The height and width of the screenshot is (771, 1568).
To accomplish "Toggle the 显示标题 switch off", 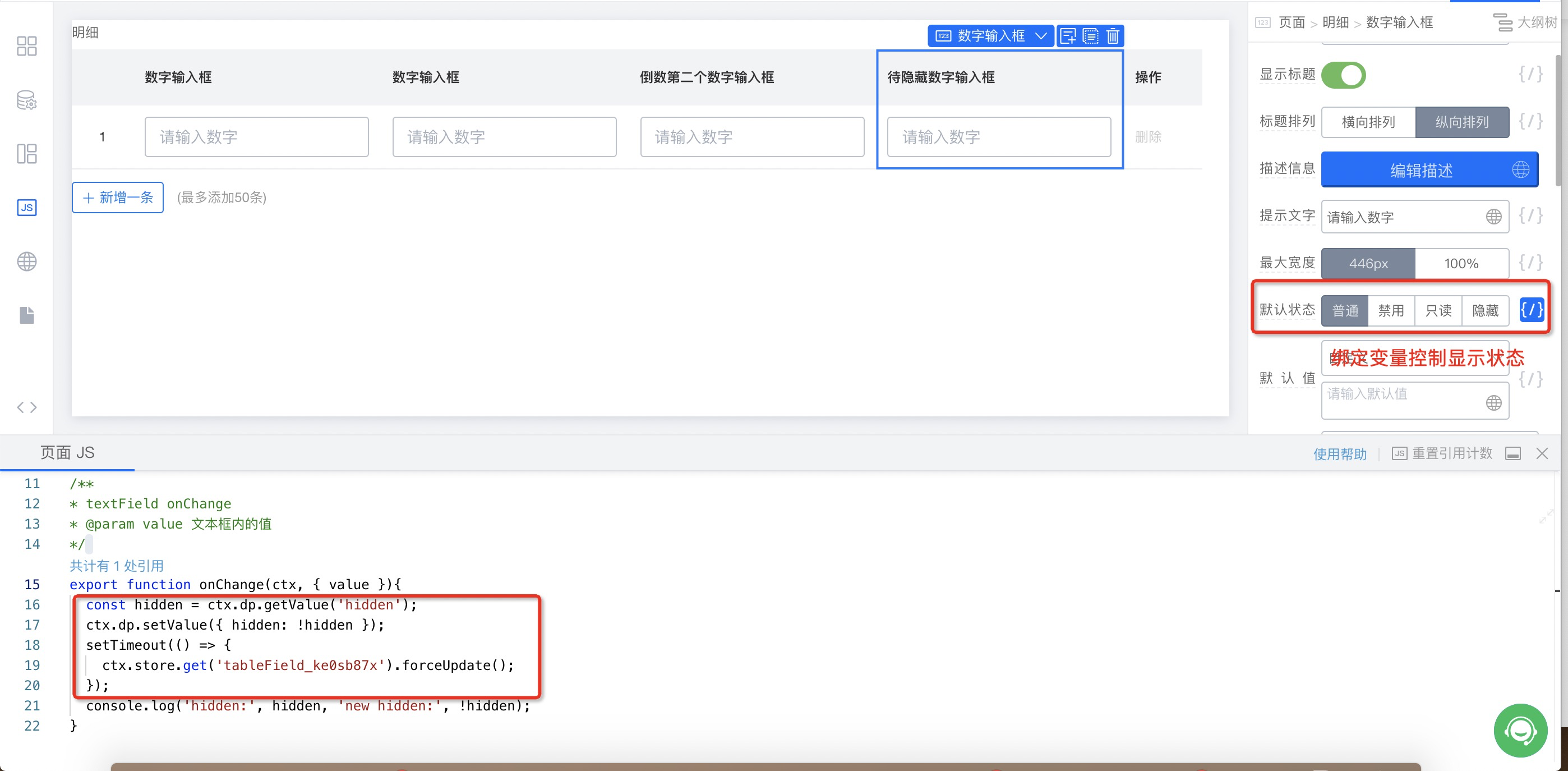I will coord(1343,76).
